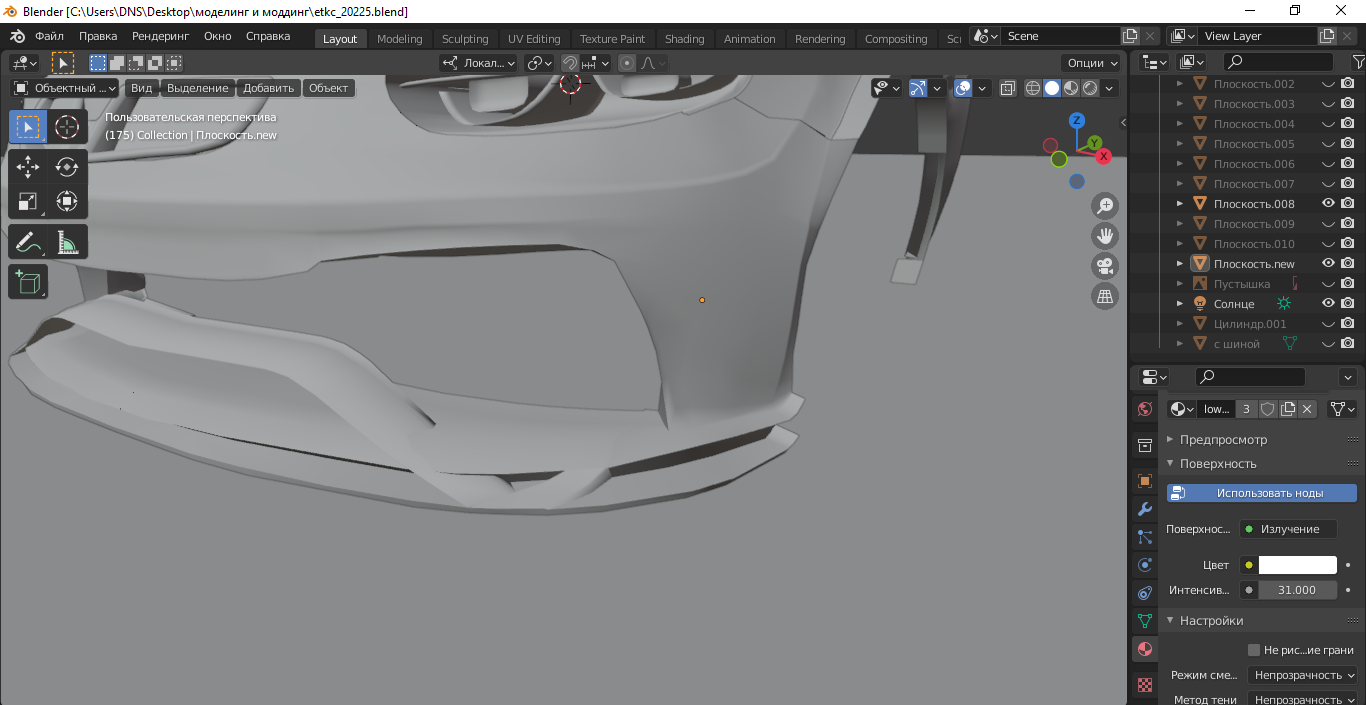Toggle visibility of Солнце light
This screenshot has height=705, width=1366.
point(1329,303)
